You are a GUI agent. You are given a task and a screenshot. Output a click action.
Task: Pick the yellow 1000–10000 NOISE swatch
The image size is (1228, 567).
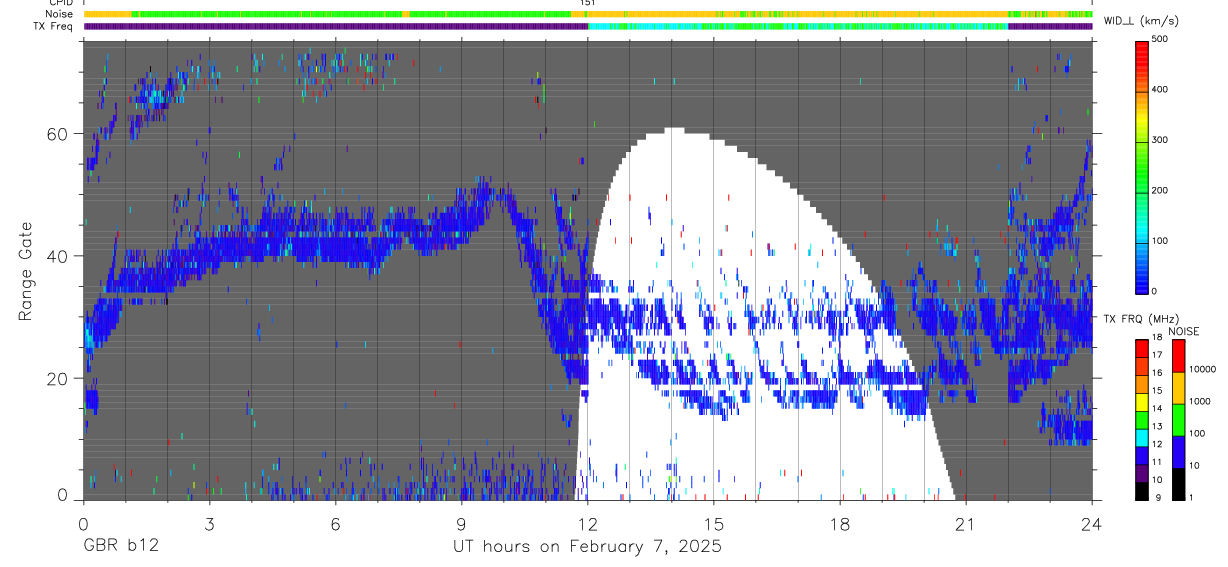[x=1177, y=388]
